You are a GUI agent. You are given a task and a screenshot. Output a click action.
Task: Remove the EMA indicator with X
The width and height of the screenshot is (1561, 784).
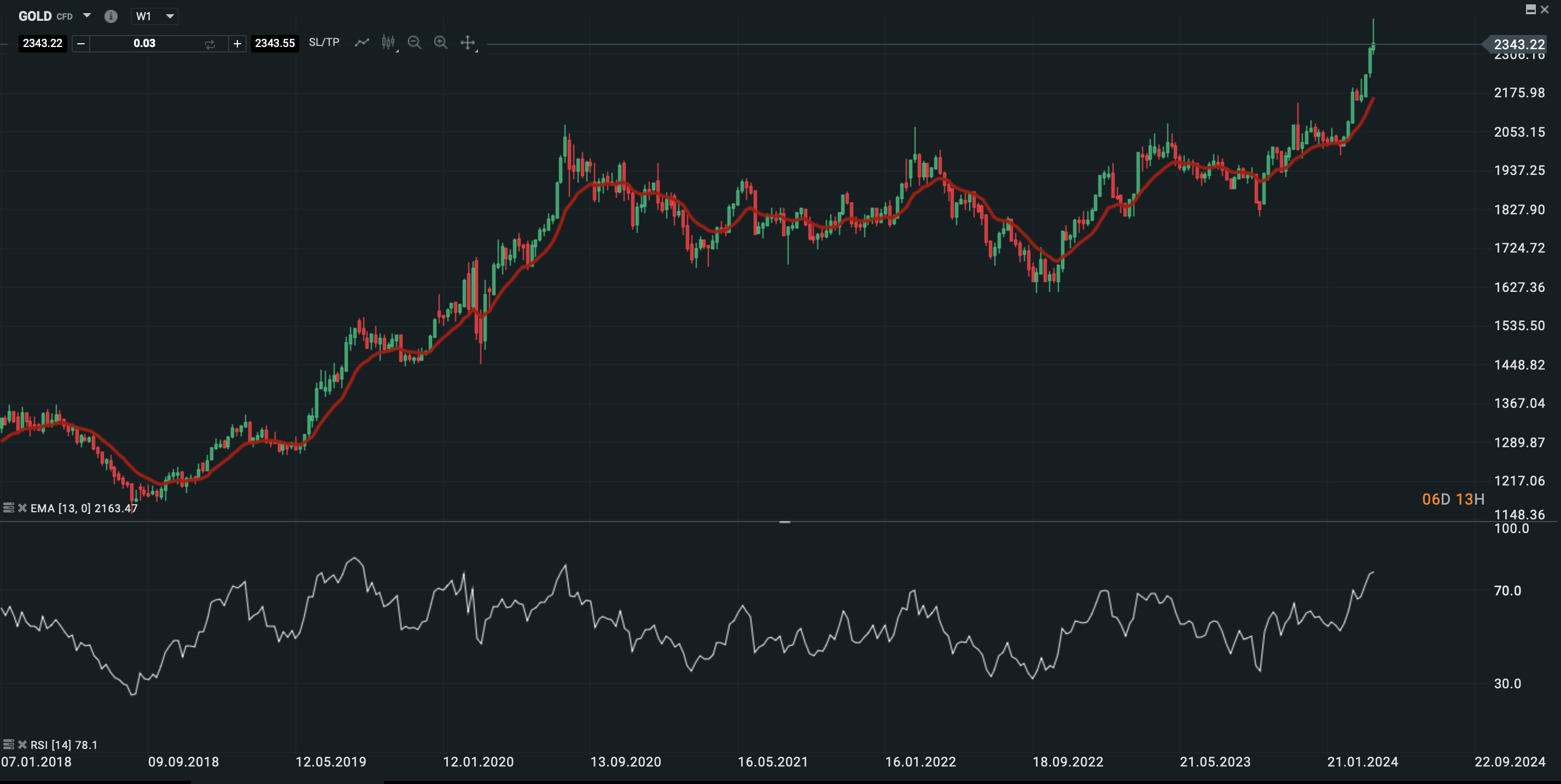coord(22,508)
